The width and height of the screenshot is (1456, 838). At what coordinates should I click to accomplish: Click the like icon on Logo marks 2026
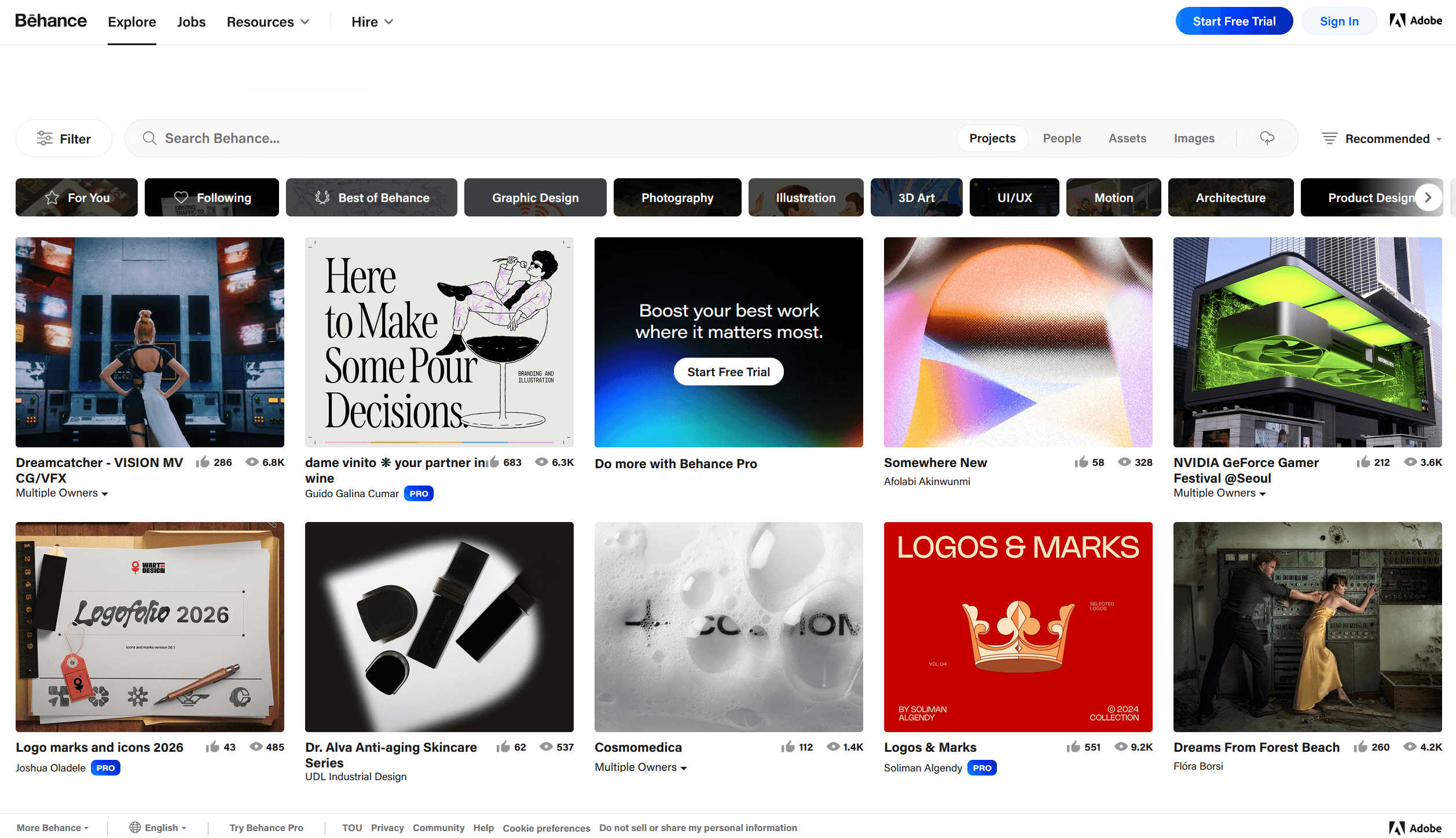tap(212, 747)
